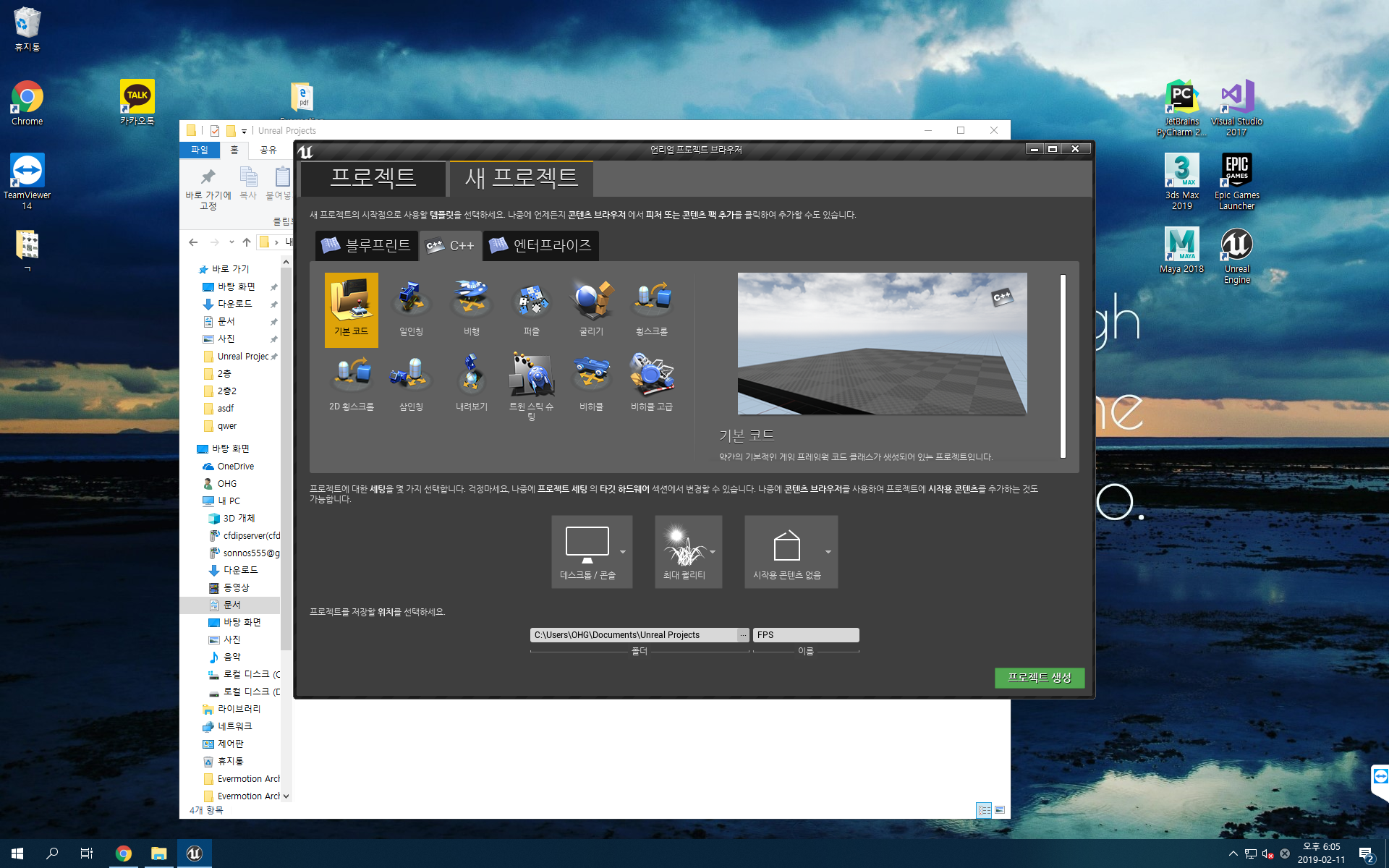Open Visual Studio 2017 desktop icon
Viewport: 1389px width, 868px height.
click(1236, 108)
